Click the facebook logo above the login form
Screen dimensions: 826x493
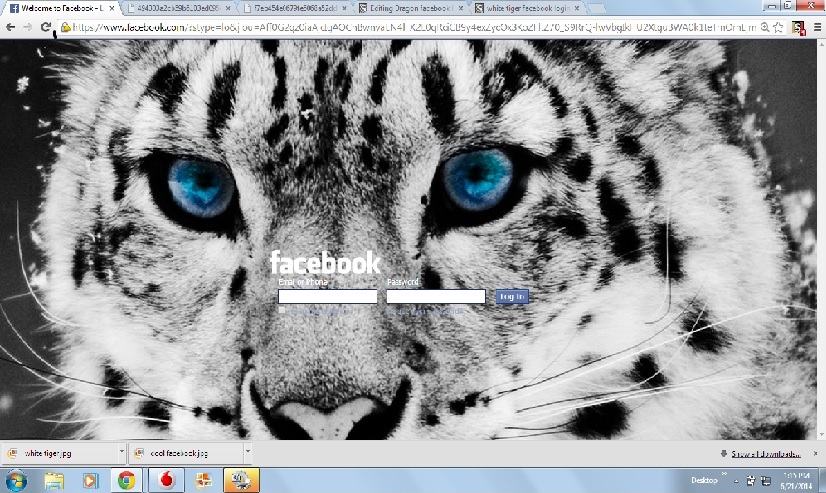pos(325,263)
